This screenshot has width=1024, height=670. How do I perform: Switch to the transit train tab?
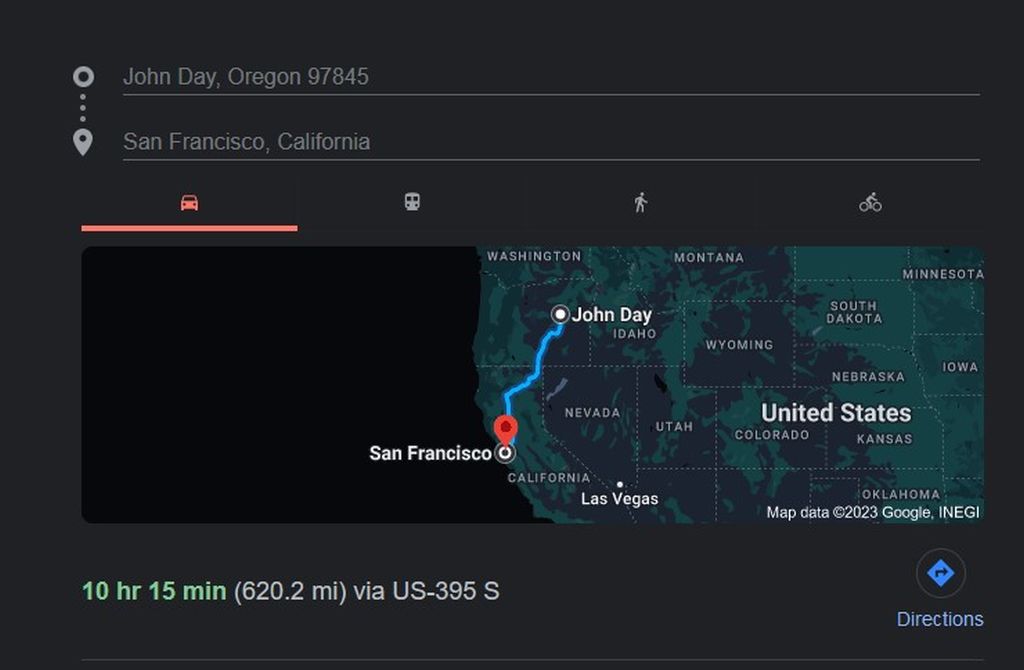412,202
